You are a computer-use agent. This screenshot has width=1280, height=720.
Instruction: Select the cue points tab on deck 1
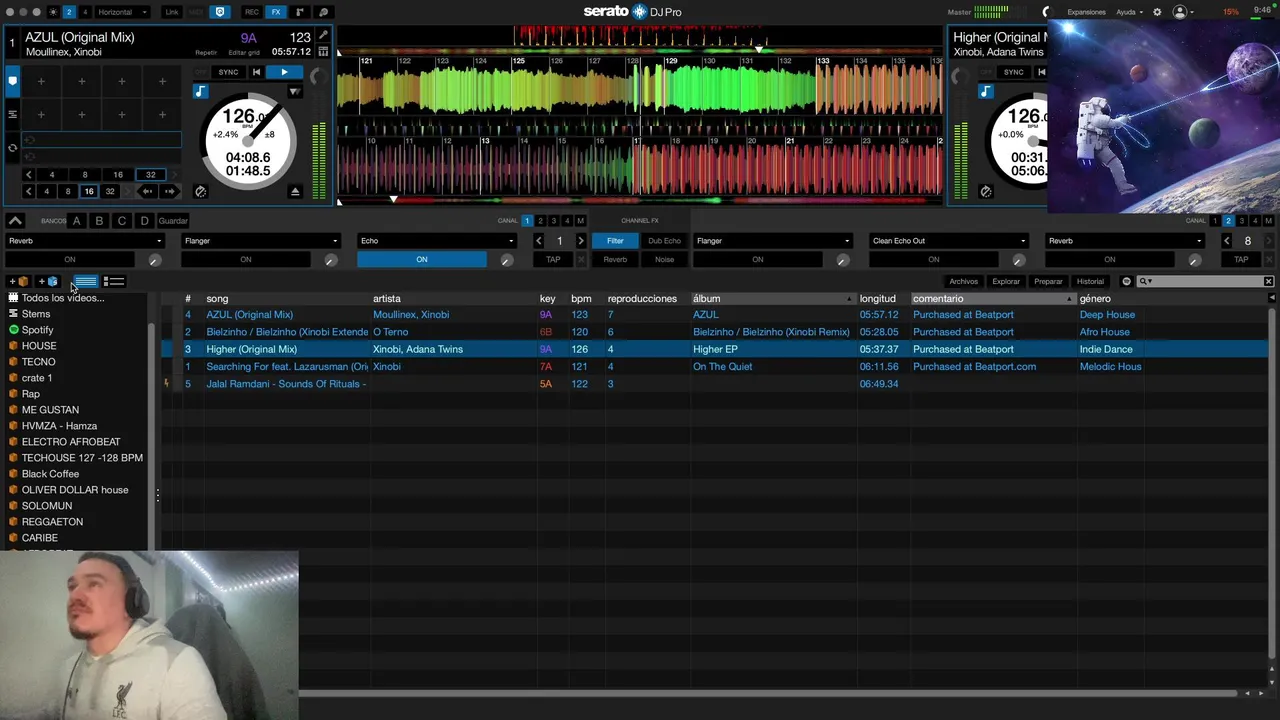[13, 80]
